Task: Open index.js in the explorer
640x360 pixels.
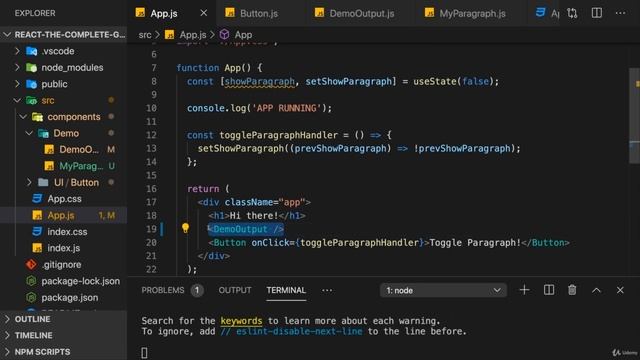Action: click(x=63, y=248)
